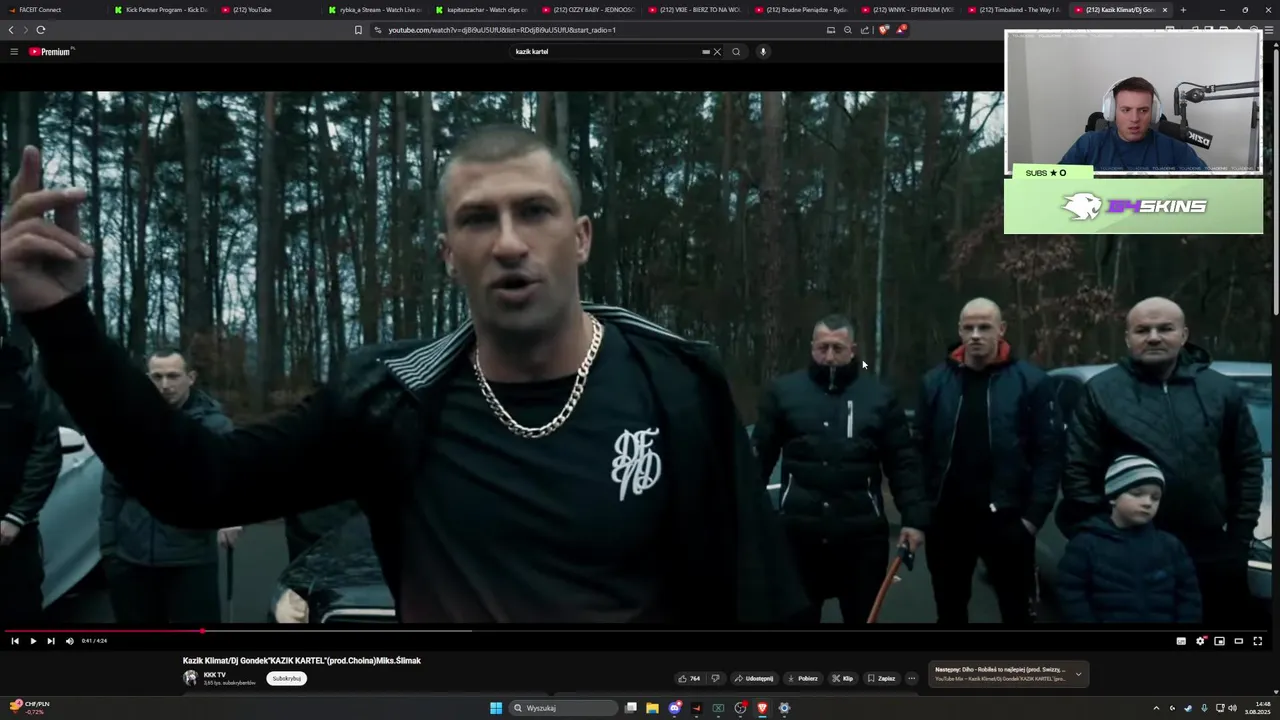
Task: Switch to rybka_a Stream tab
Action: [x=374, y=10]
